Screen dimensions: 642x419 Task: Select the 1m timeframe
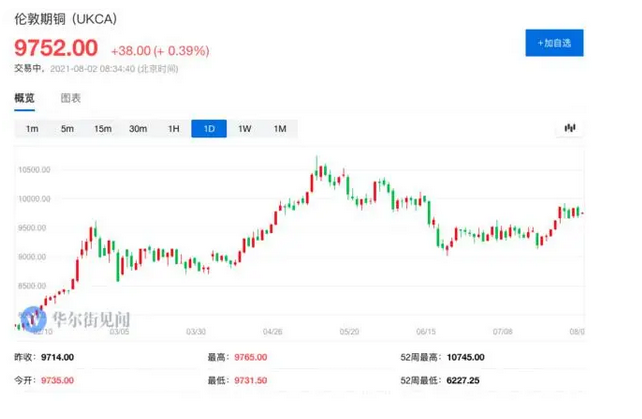[x=32, y=128]
